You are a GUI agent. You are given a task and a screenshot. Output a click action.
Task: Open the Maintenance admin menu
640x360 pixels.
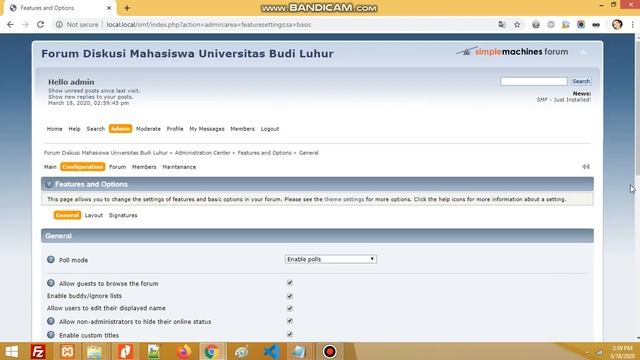(x=179, y=167)
